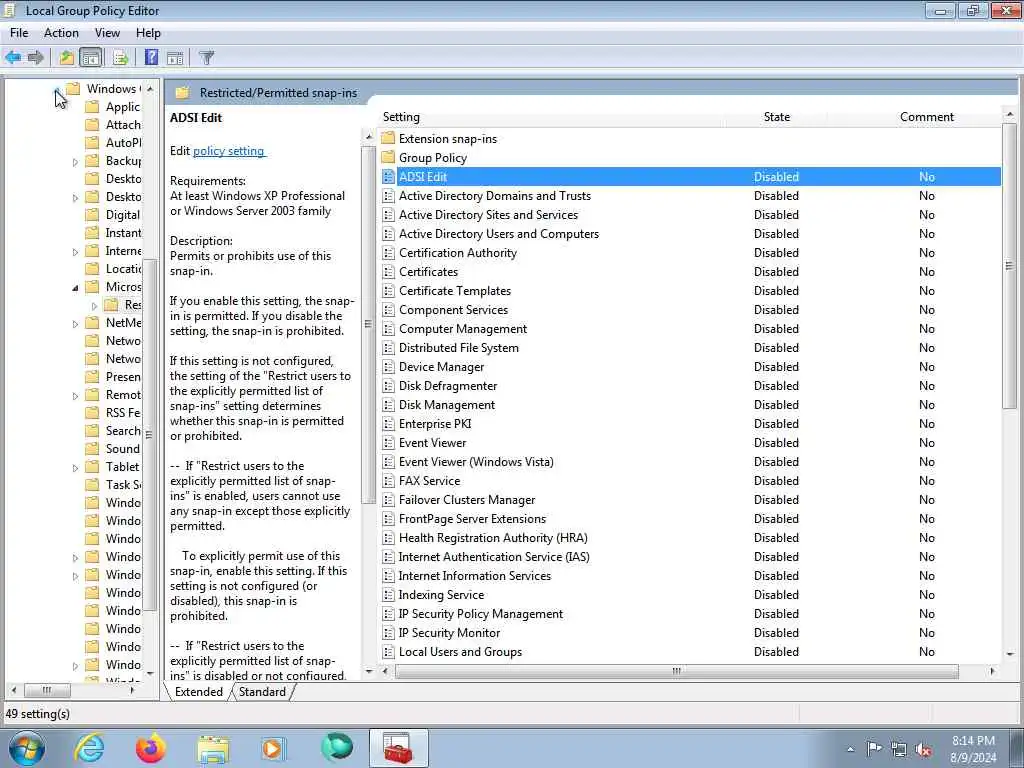
Task: Click the folder icon of Extension snap-ins
Action: (389, 138)
